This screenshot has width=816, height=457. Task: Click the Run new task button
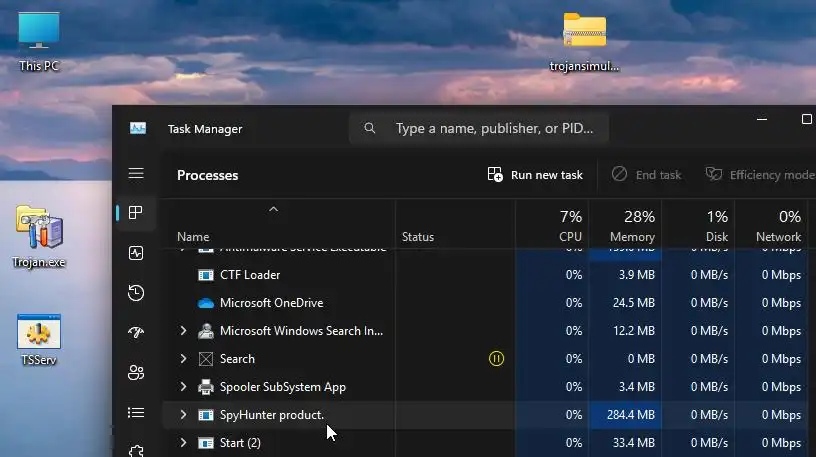click(535, 175)
